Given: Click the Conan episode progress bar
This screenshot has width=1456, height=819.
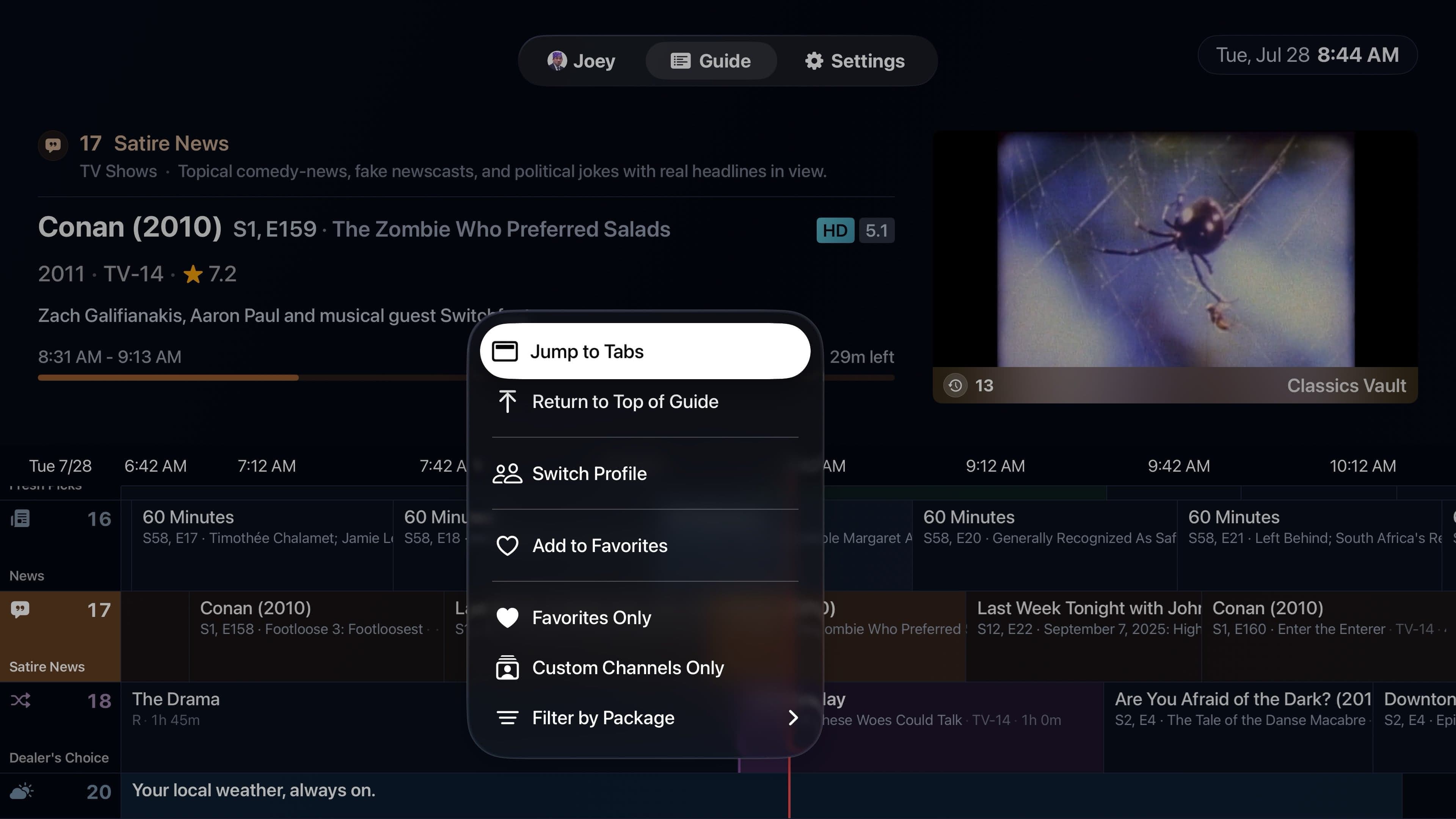Looking at the screenshot, I should click(466, 378).
